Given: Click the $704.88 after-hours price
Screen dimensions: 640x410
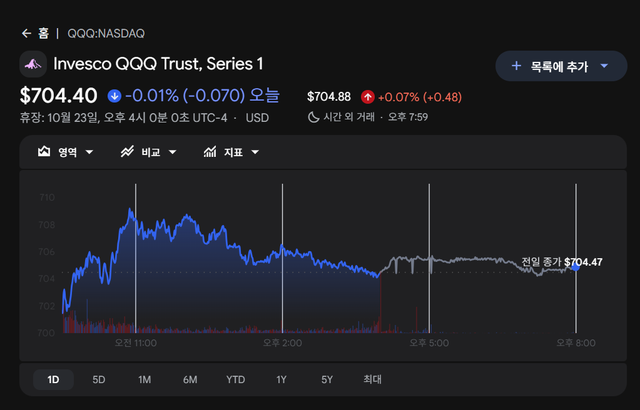Looking at the screenshot, I should pyautogui.click(x=329, y=97).
